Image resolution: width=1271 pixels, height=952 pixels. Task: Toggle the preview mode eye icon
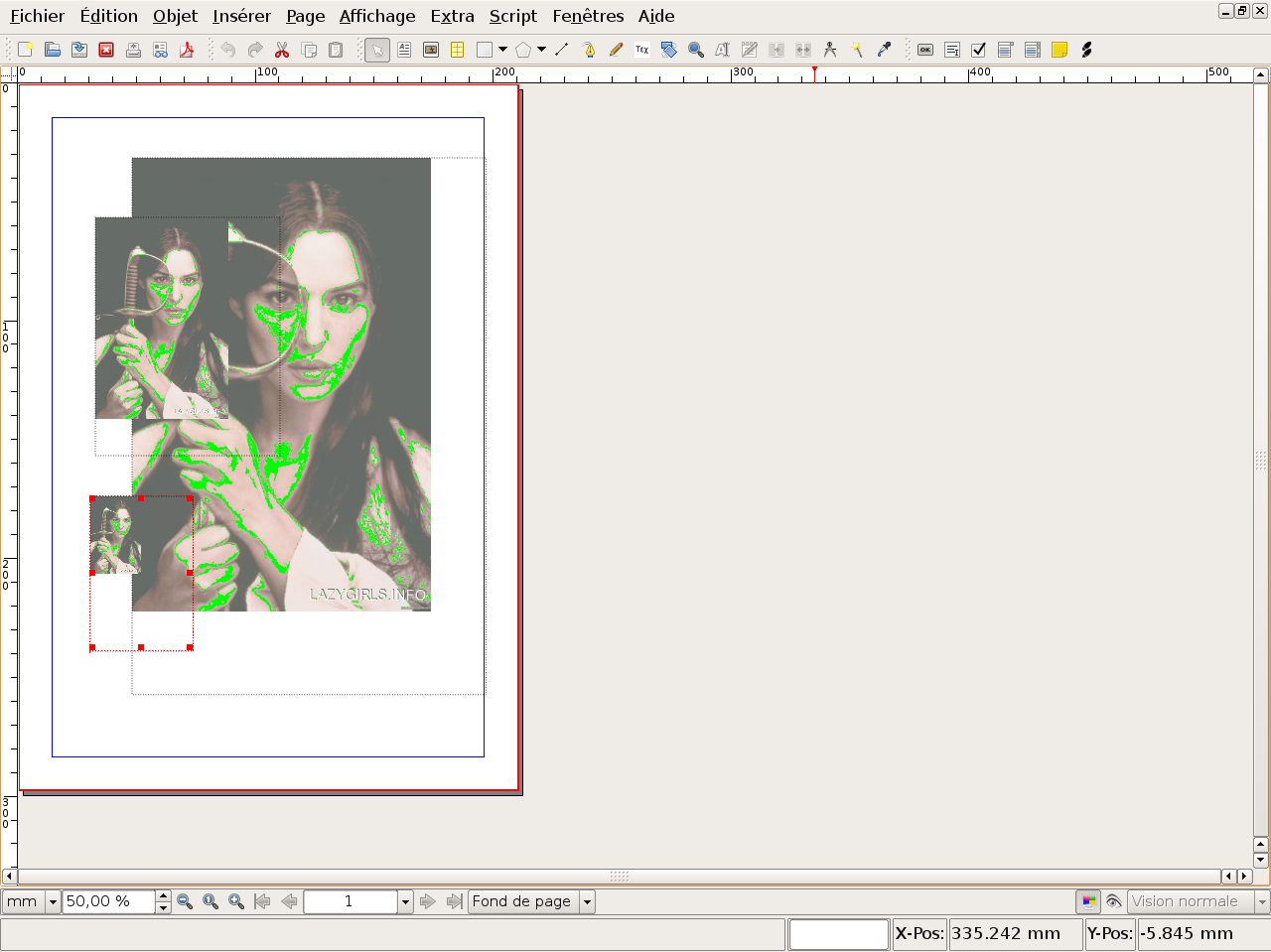(1114, 901)
